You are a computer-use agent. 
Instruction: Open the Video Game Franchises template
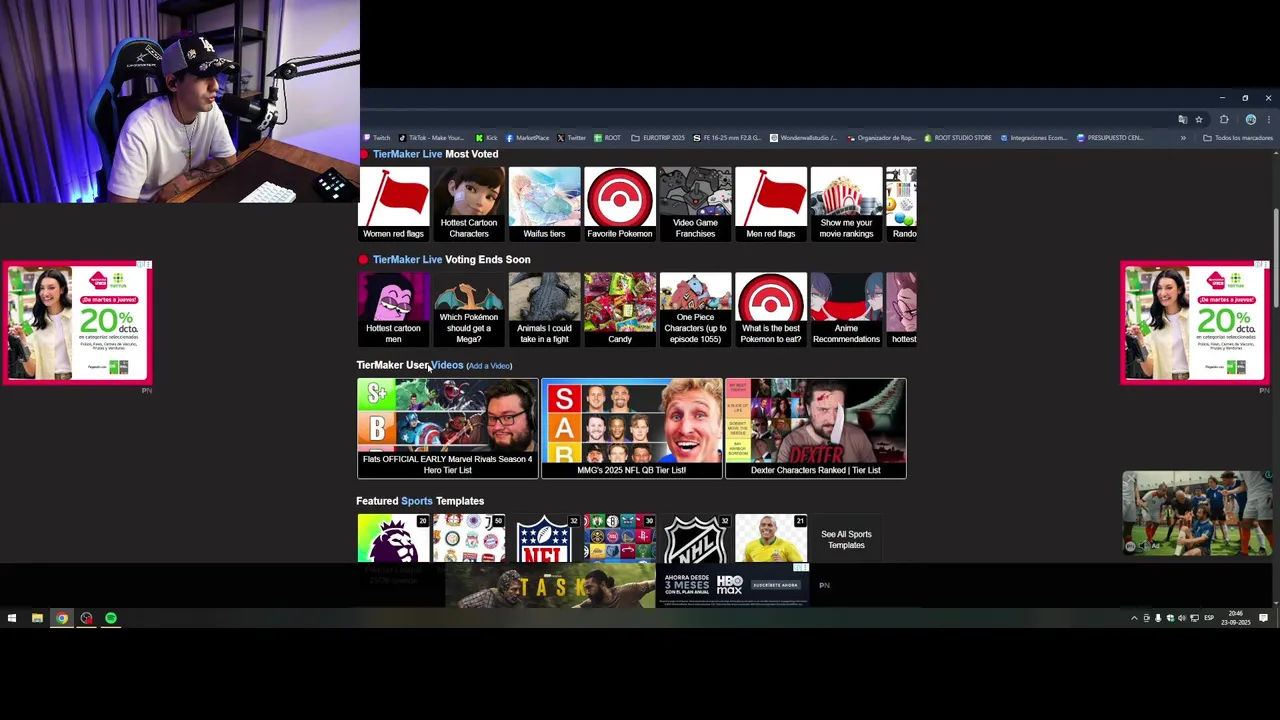click(x=695, y=204)
